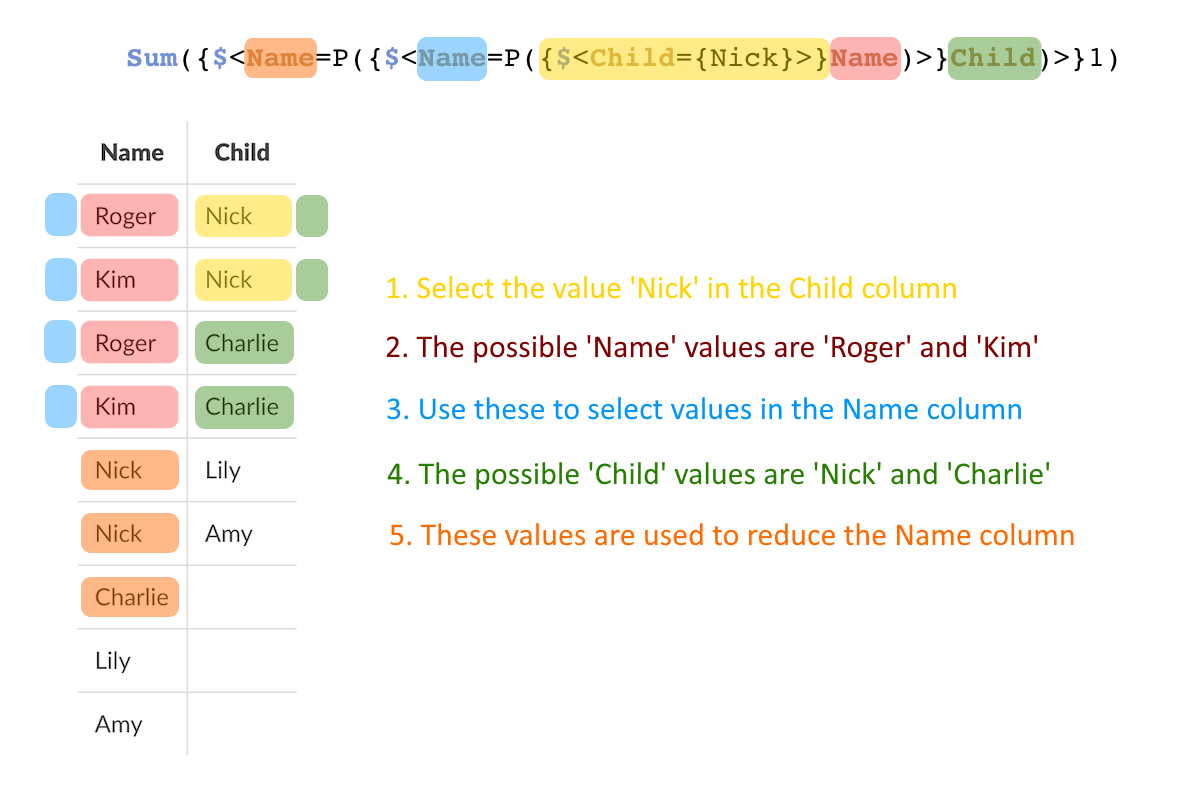This screenshot has height=800, width=1200.
Task: Select the Lily cell in the Name column
Action: (x=113, y=661)
